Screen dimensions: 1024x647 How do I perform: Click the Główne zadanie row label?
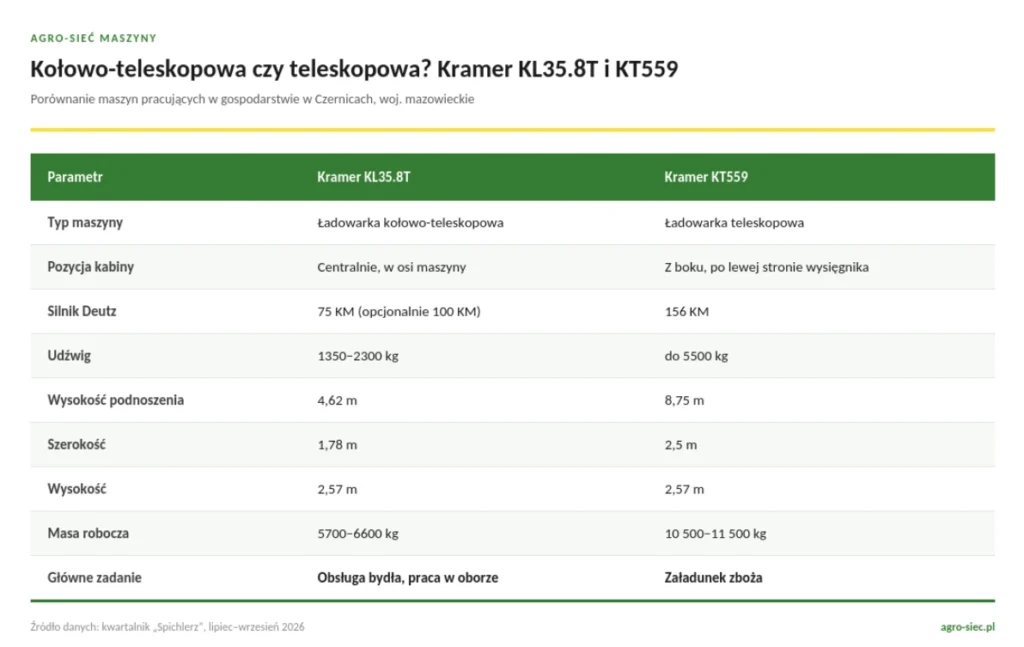point(95,578)
